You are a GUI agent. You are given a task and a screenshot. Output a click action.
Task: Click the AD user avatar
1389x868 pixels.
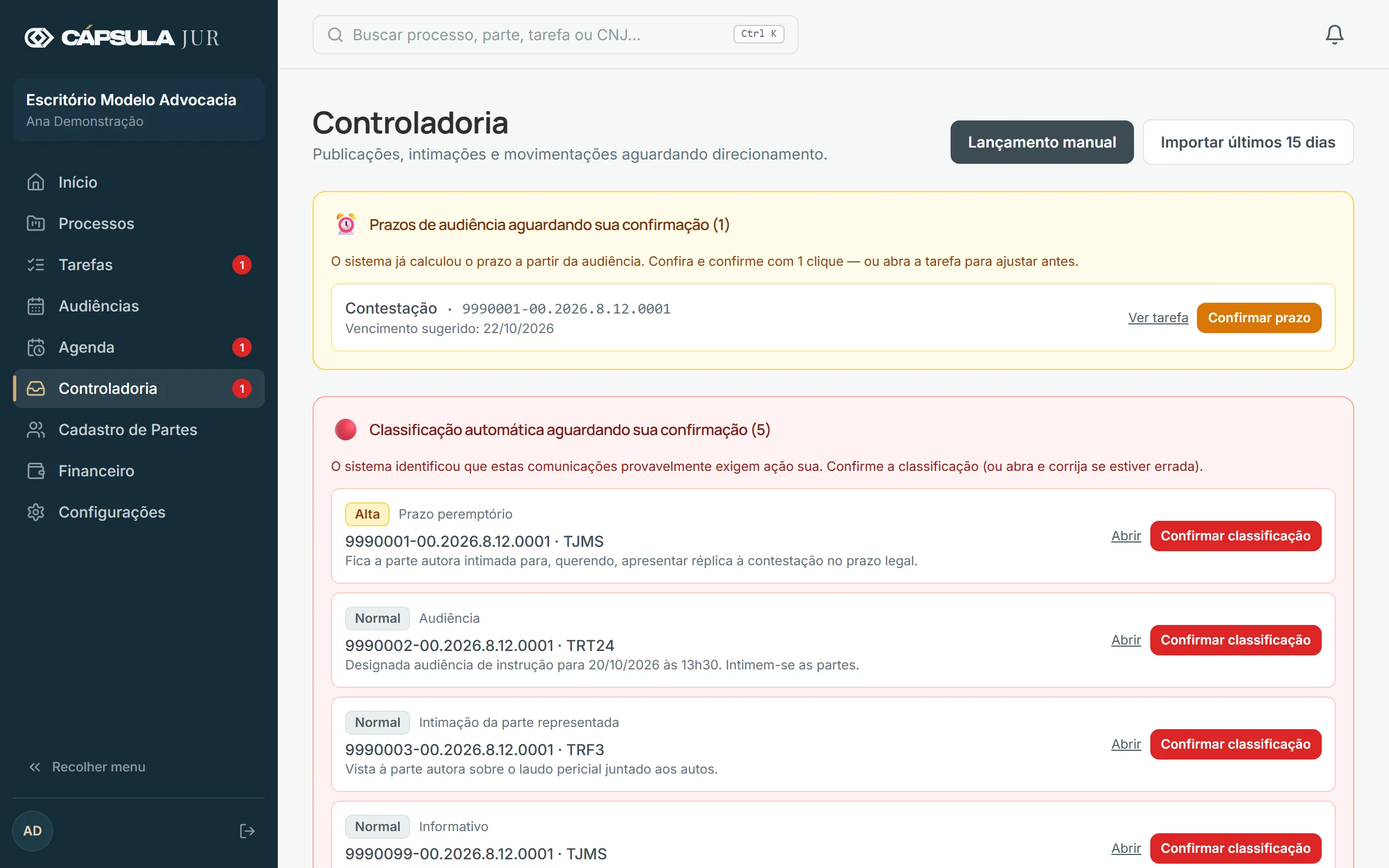click(x=32, y=831)
